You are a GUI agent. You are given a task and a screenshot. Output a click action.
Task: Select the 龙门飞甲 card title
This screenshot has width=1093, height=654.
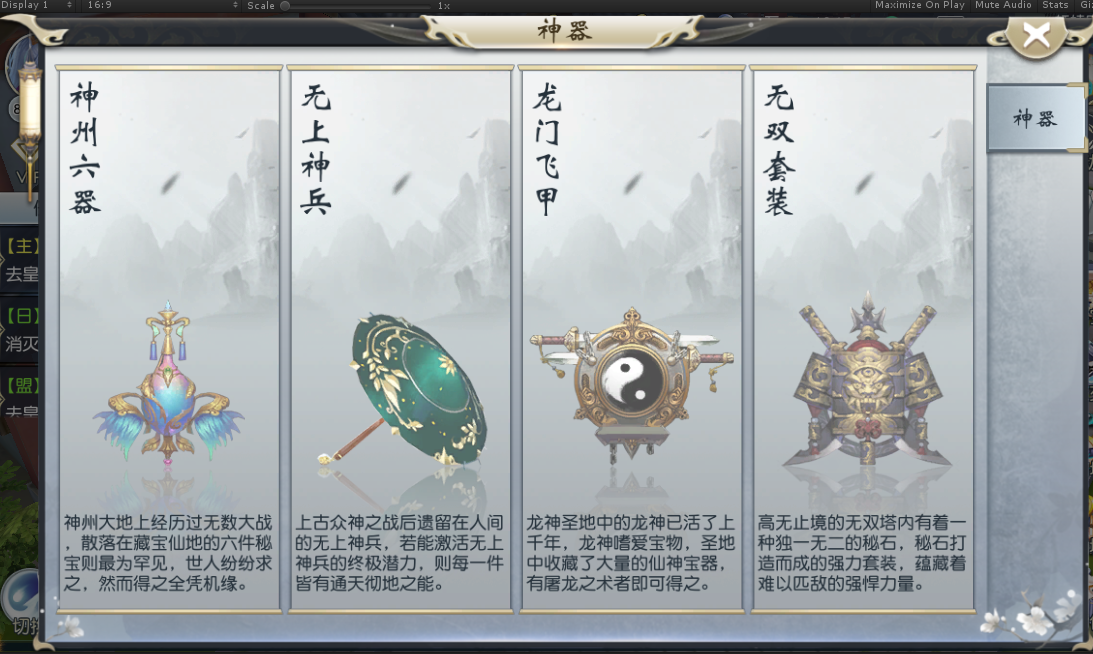pos(547,149)
